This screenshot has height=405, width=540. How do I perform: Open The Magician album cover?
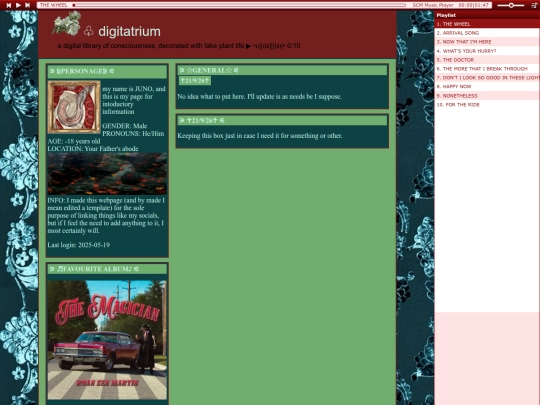pos(107,340)
